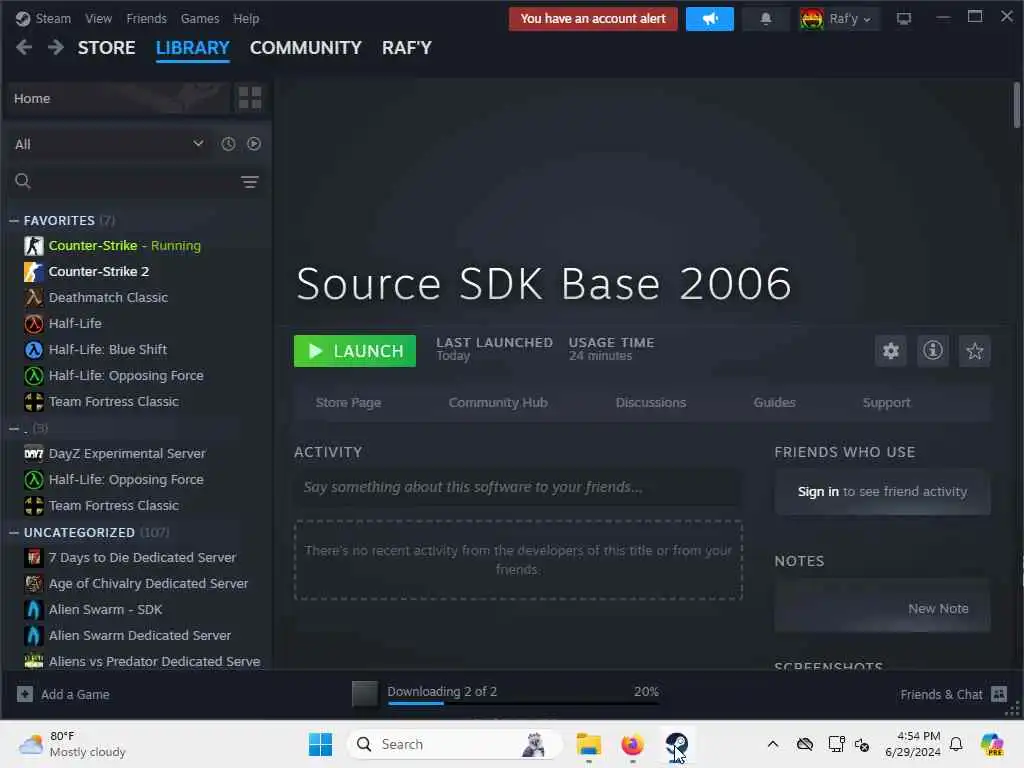Toggle favorite star for Source SDK Base
1024x768 pixels.
pos(974,351)
